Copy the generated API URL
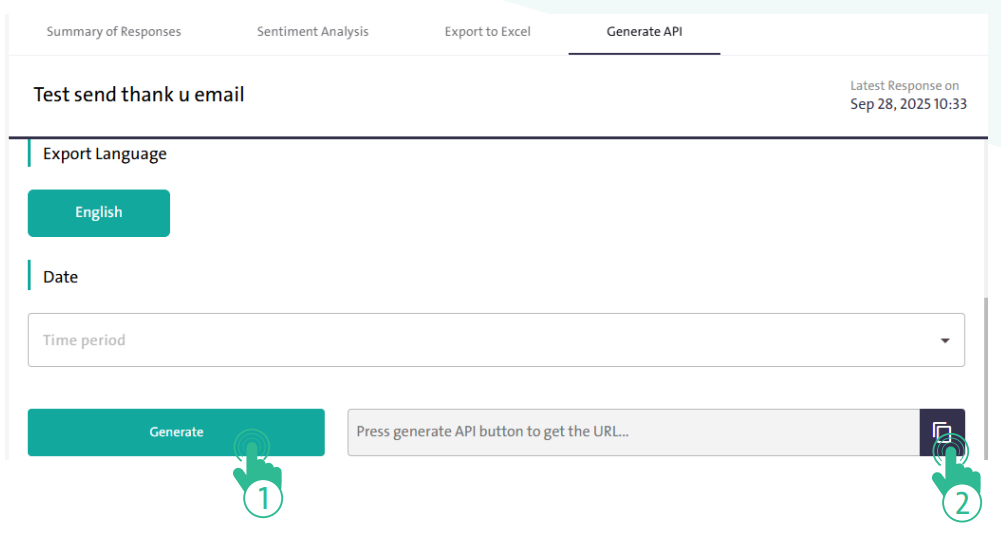 [x=941, y=432]
